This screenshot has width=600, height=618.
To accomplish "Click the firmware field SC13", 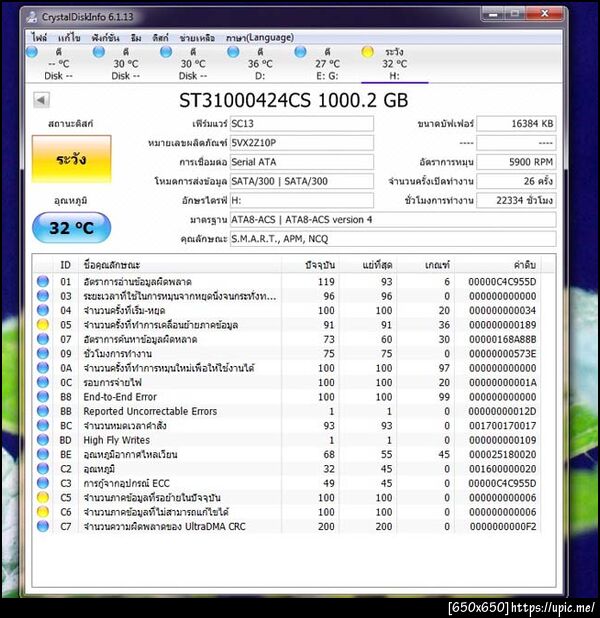I will click(x=302, y=123).
